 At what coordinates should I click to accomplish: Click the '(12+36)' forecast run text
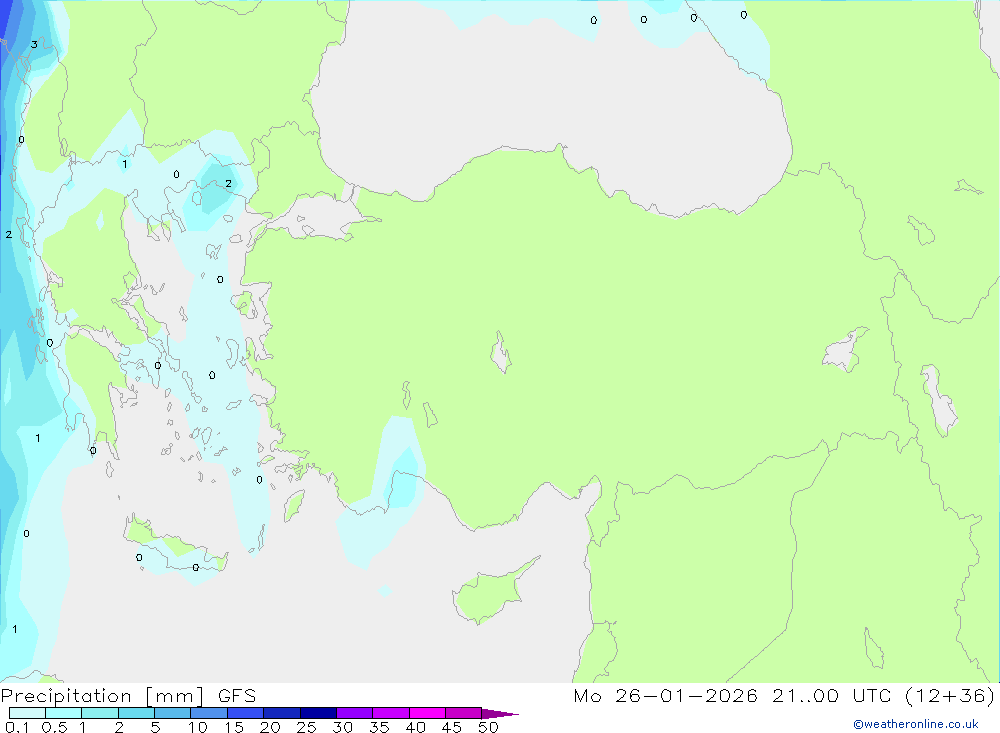coord(950,696)
